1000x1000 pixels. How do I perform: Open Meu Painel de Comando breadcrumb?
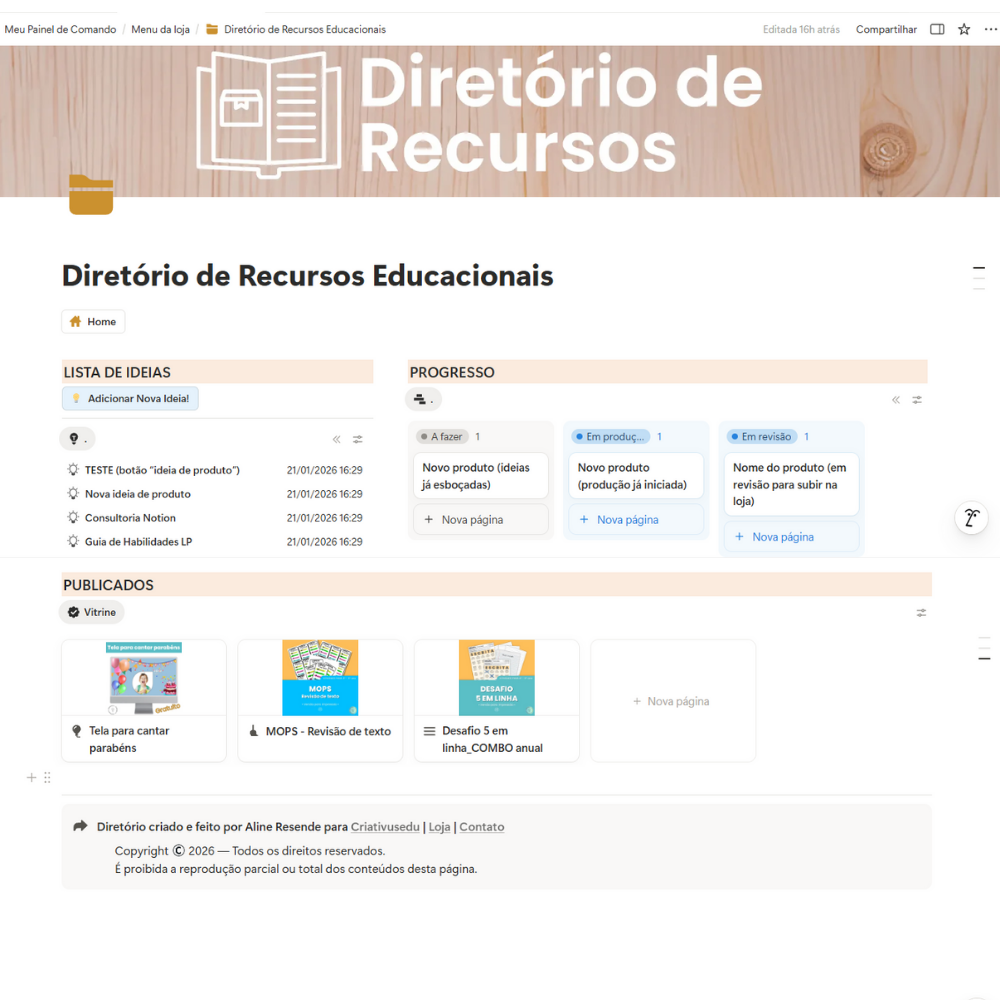pyautogui.click(x=60, y=29)
